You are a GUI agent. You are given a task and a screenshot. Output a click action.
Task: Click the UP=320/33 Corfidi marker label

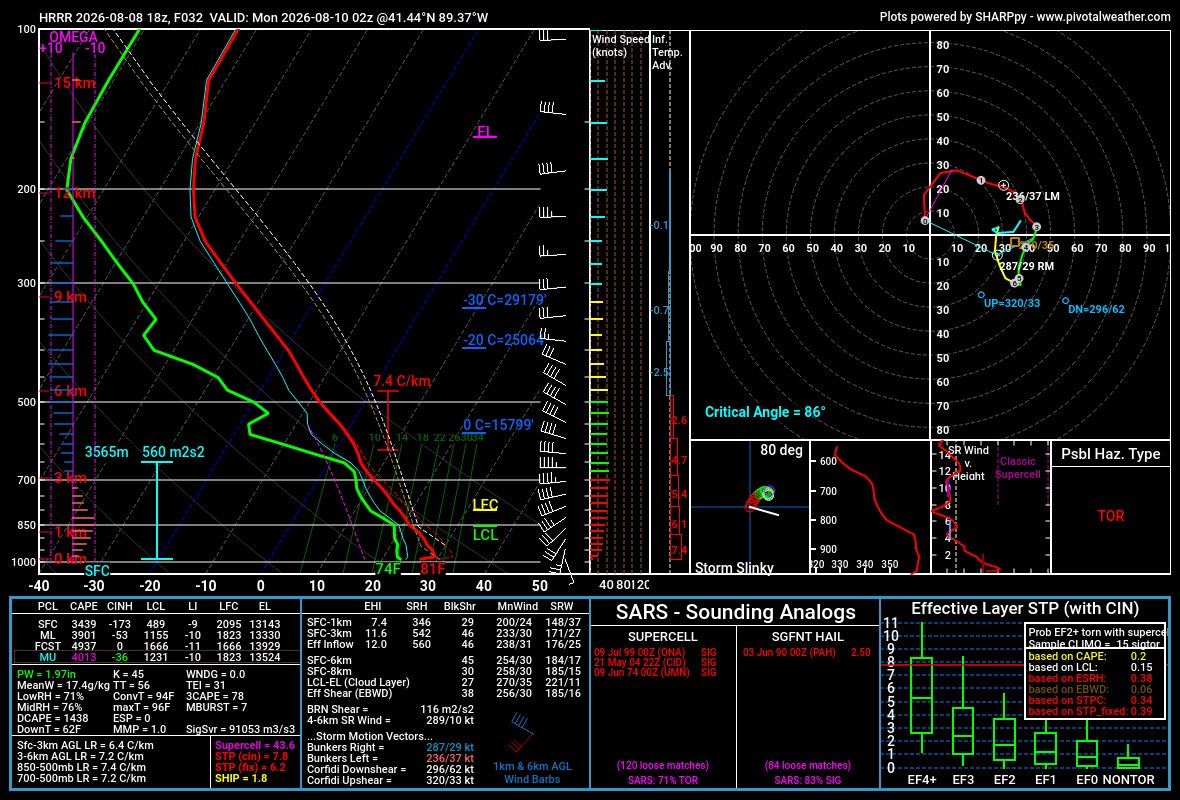tap(1012, 303)
